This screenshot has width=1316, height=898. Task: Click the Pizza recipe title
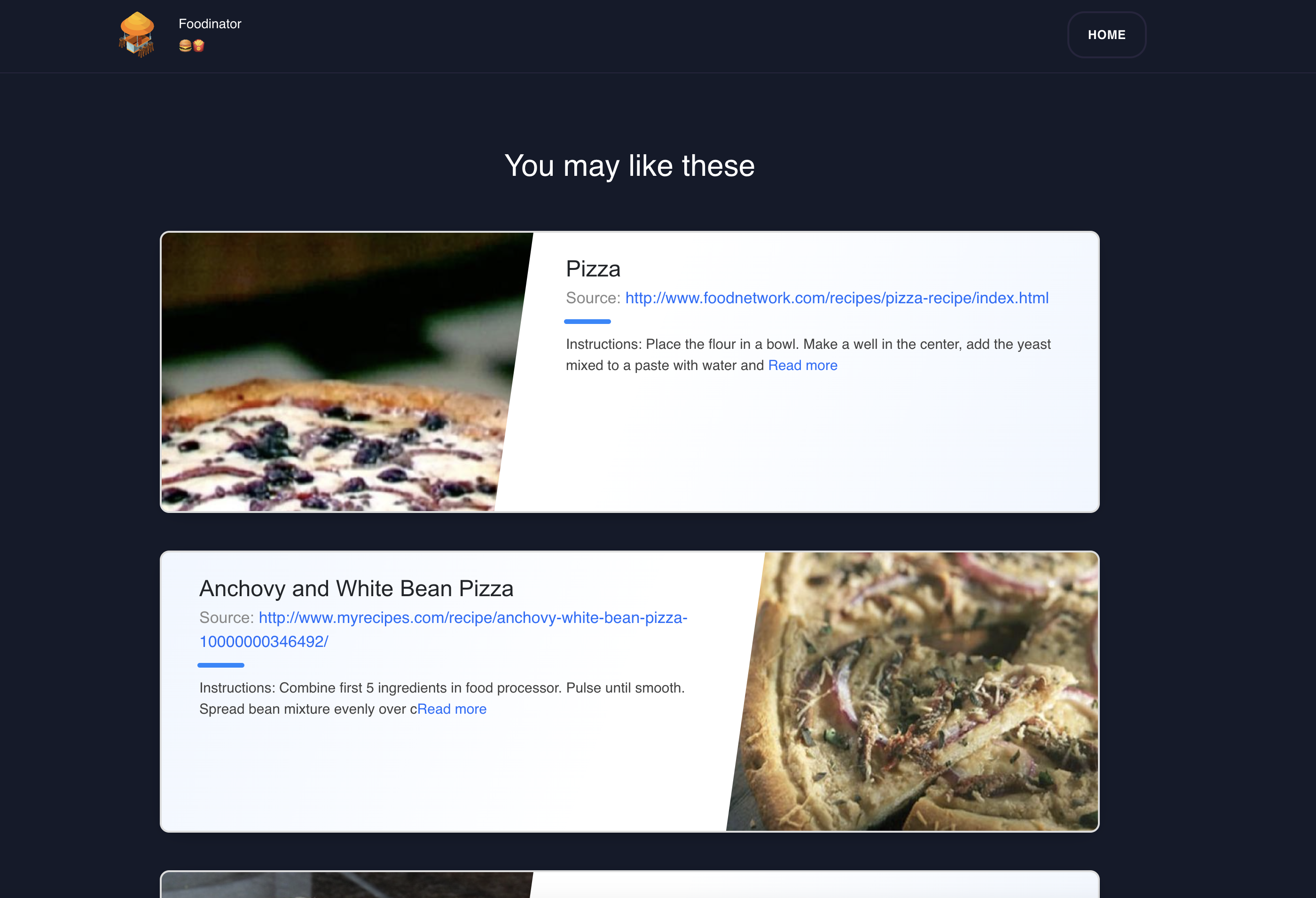[x=593, y=268]
